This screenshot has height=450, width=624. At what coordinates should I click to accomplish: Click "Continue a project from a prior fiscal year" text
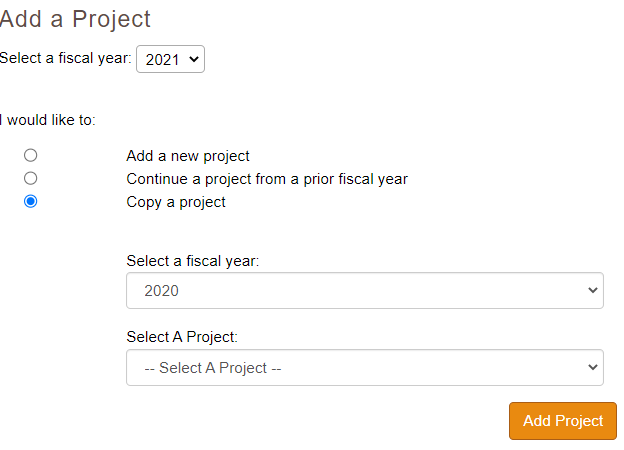267,179
